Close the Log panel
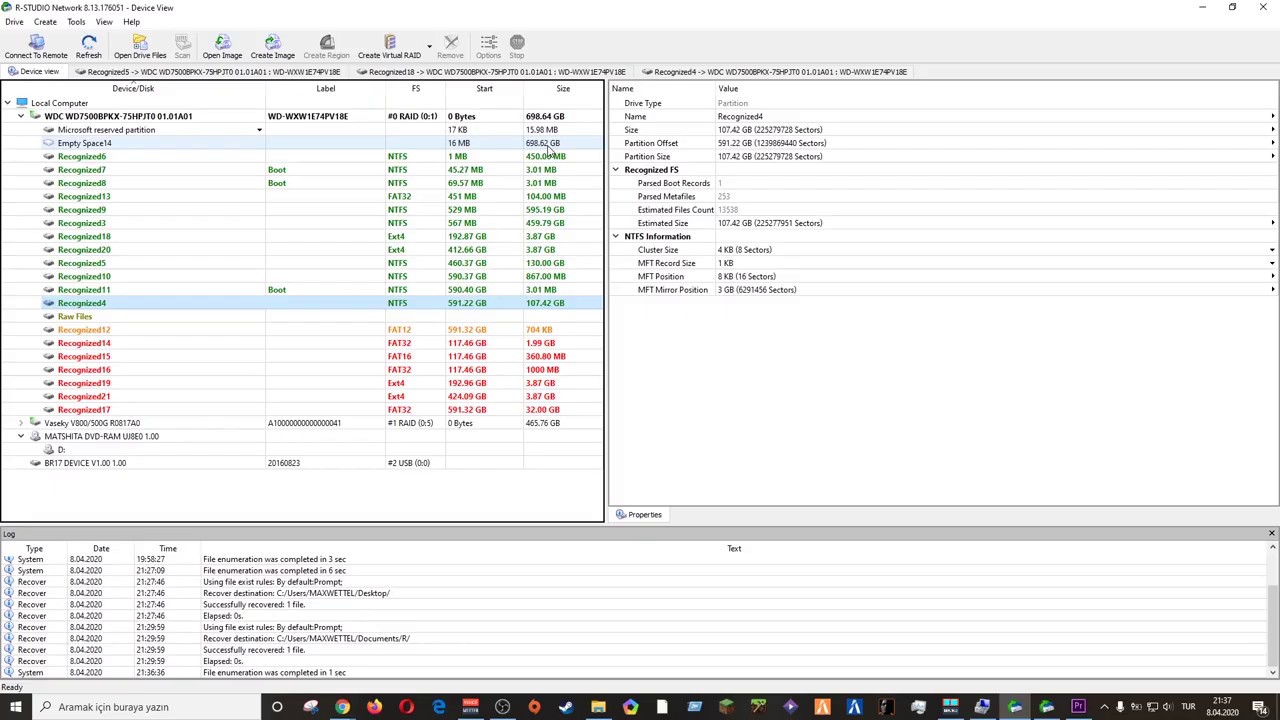1280x720 pixels. 1271,534
